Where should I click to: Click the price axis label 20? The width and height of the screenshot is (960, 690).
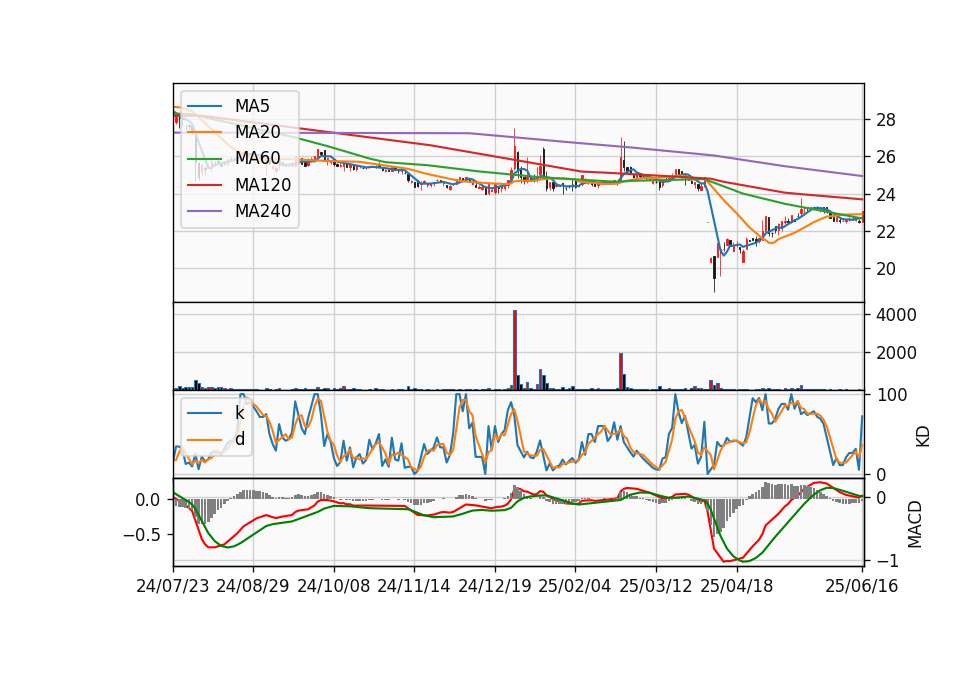[886, 269]
